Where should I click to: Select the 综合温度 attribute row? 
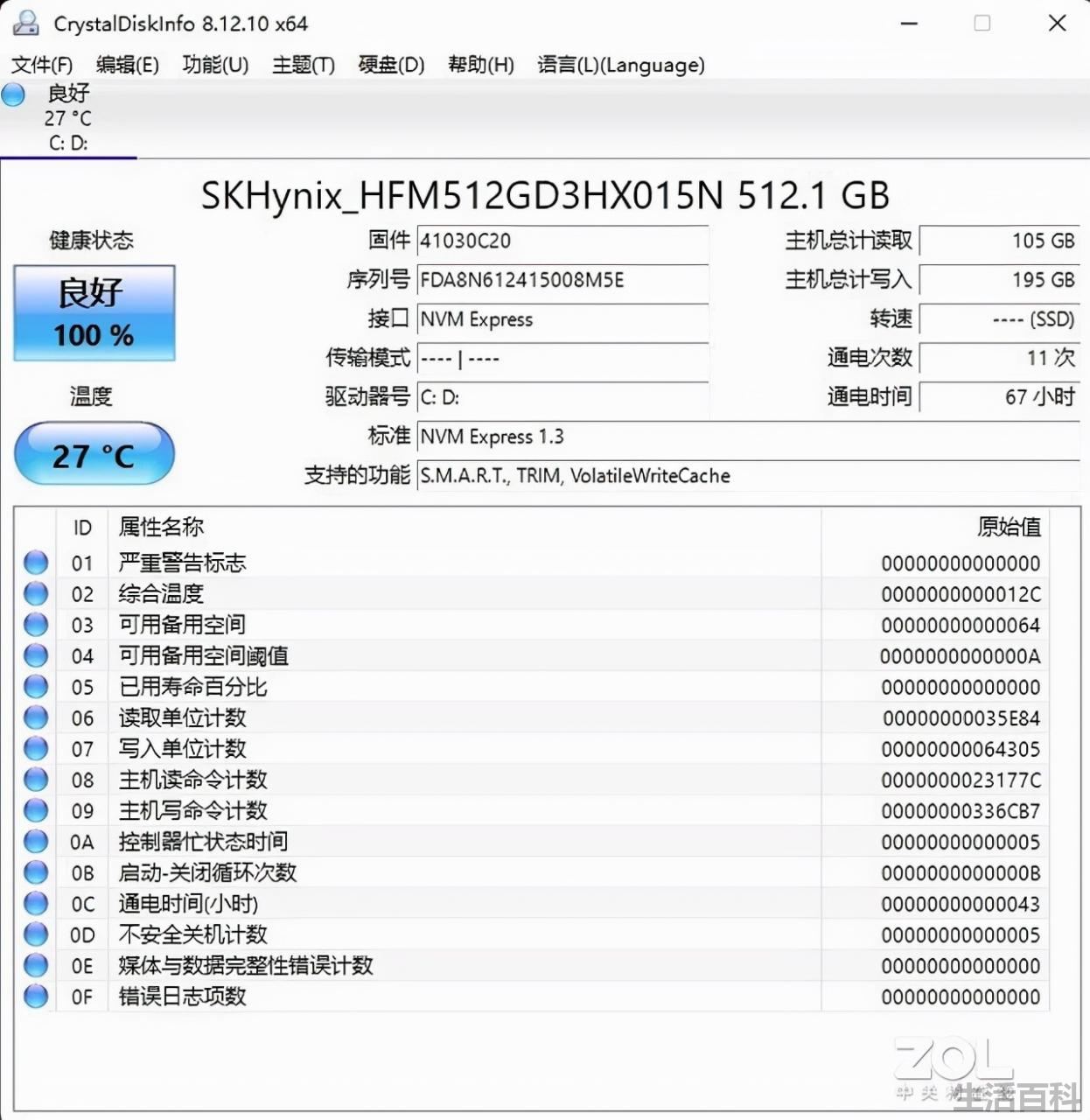point(532,594)
